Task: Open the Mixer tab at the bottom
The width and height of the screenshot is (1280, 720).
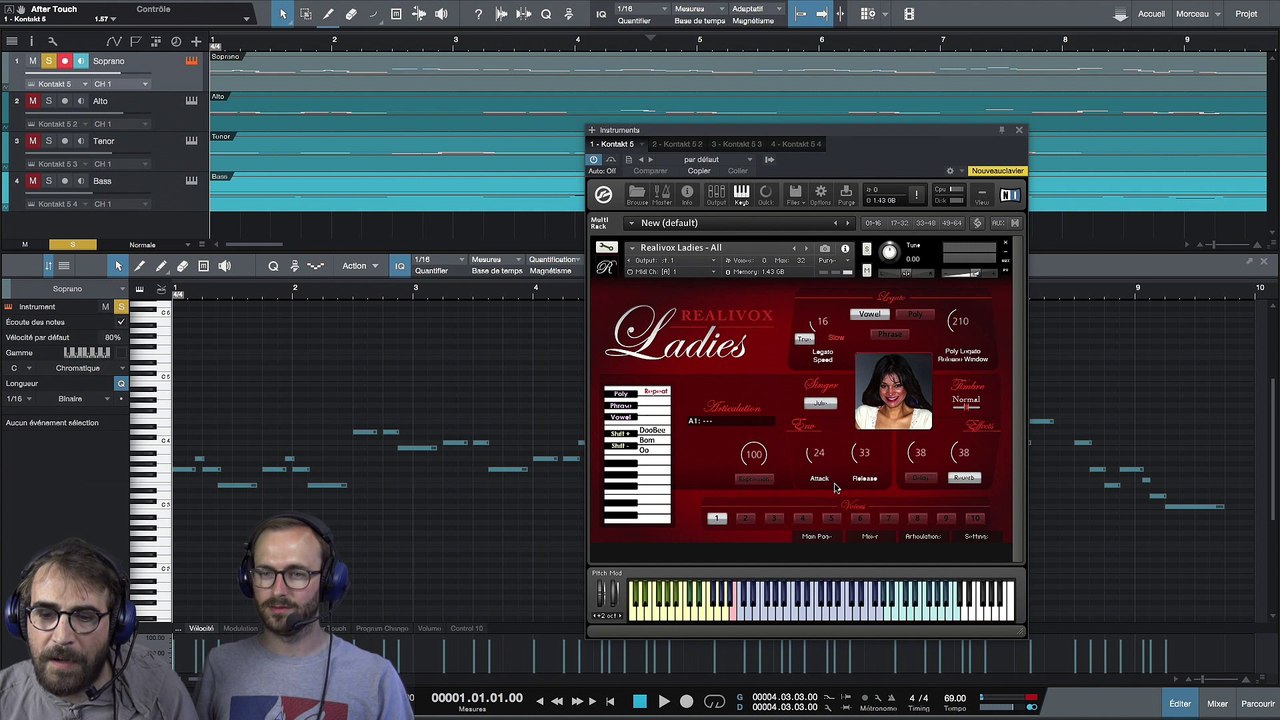Action: tap(1217, 704)
